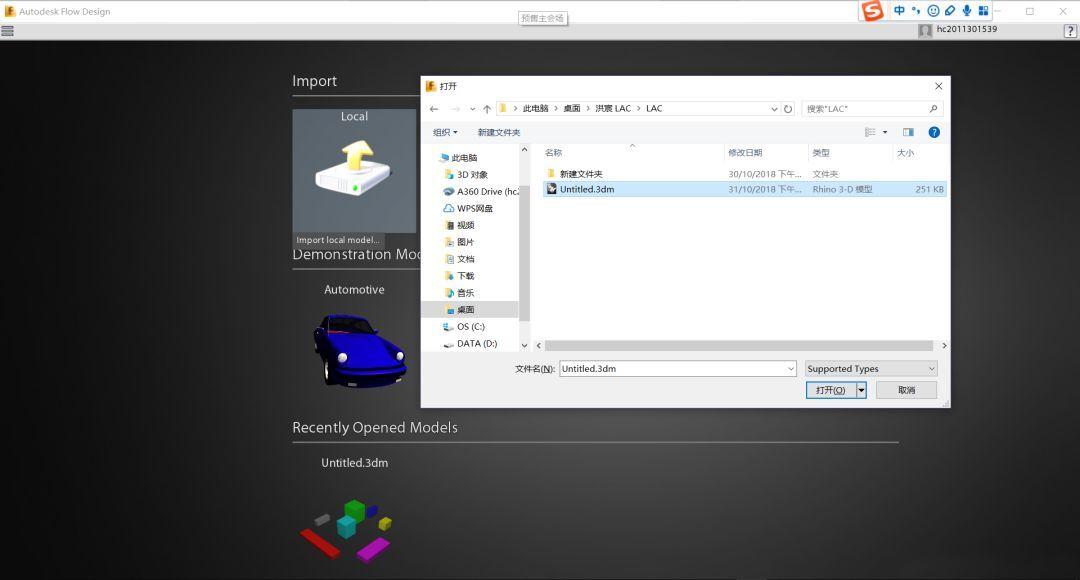The image size is (1080, 580).
Task: Go back in the file dialog
Action: point(433,109)
